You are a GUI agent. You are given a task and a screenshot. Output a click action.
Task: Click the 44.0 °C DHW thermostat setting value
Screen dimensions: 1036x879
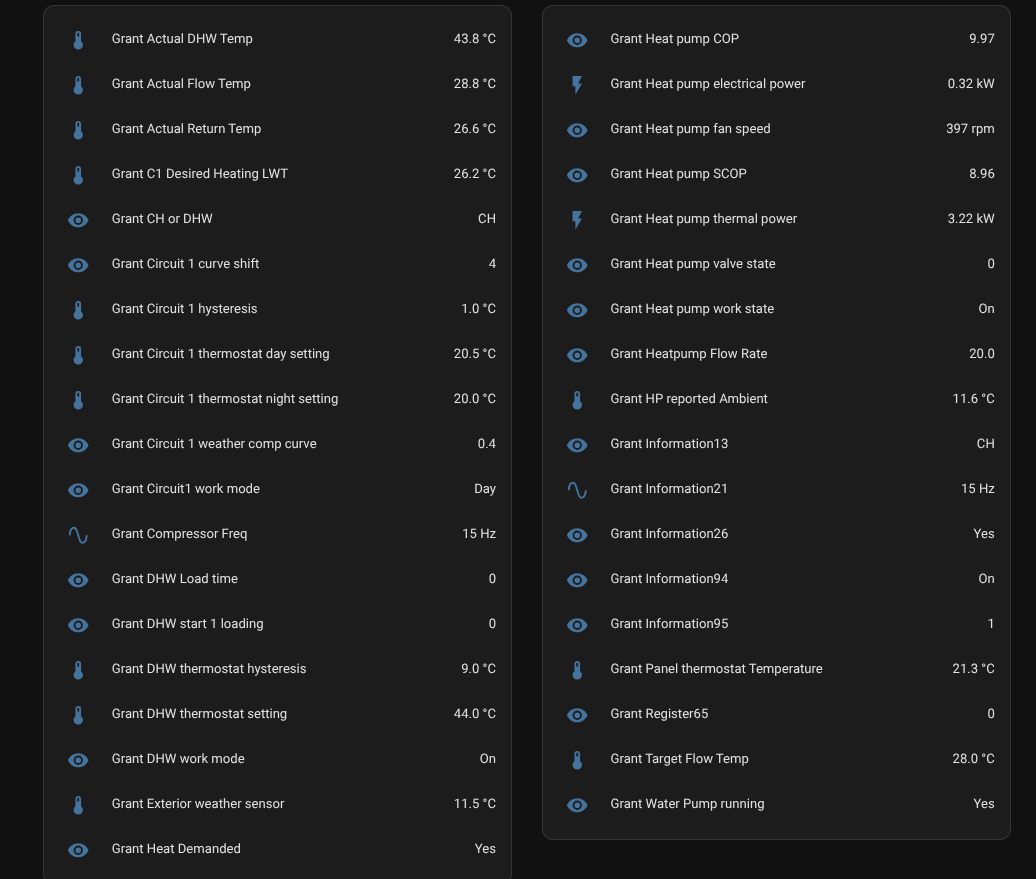point(474,714)
